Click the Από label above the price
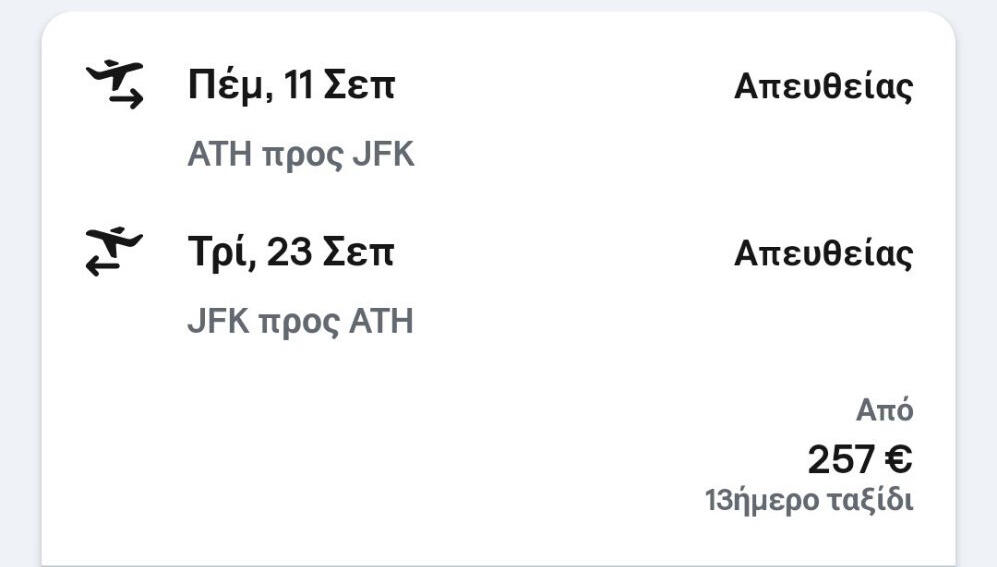This screenshot has height=567, width=997. [x=884, y=410]
